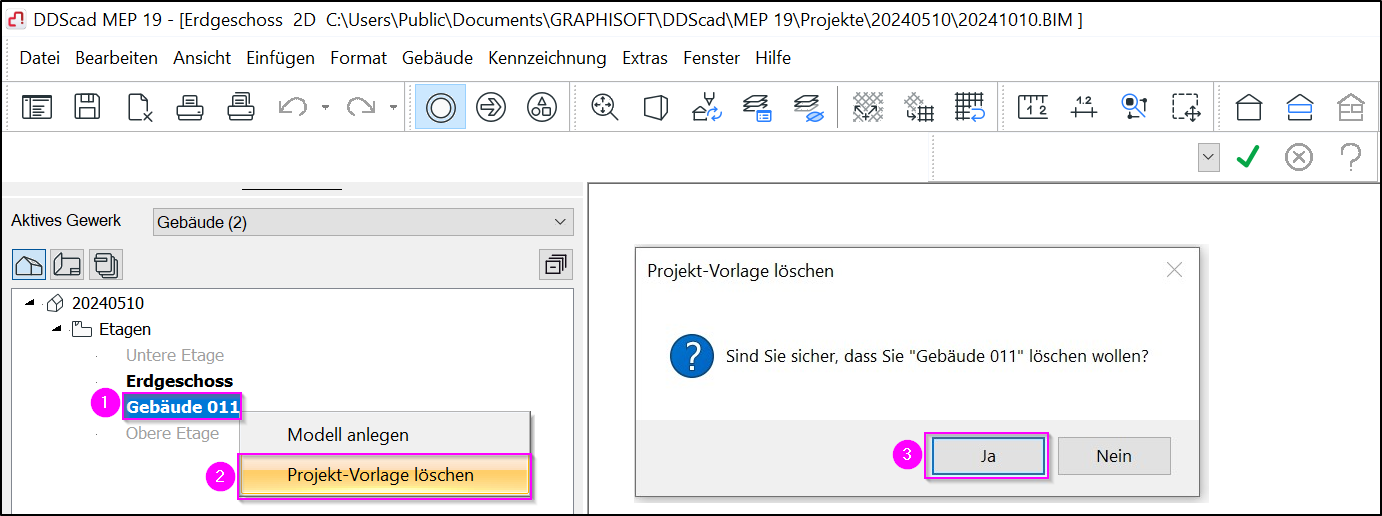Toggle the highlighted double-circle toolbar button
The width and height of the screenshot is (1382, 516).
click(440, 107)
